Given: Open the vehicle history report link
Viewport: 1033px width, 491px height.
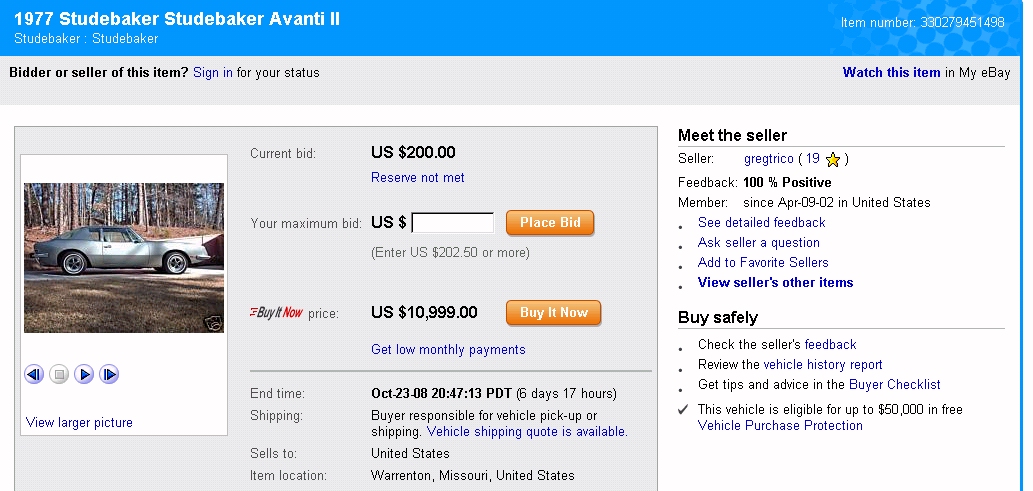Looking at the screenshot, I should coord(822,365).
